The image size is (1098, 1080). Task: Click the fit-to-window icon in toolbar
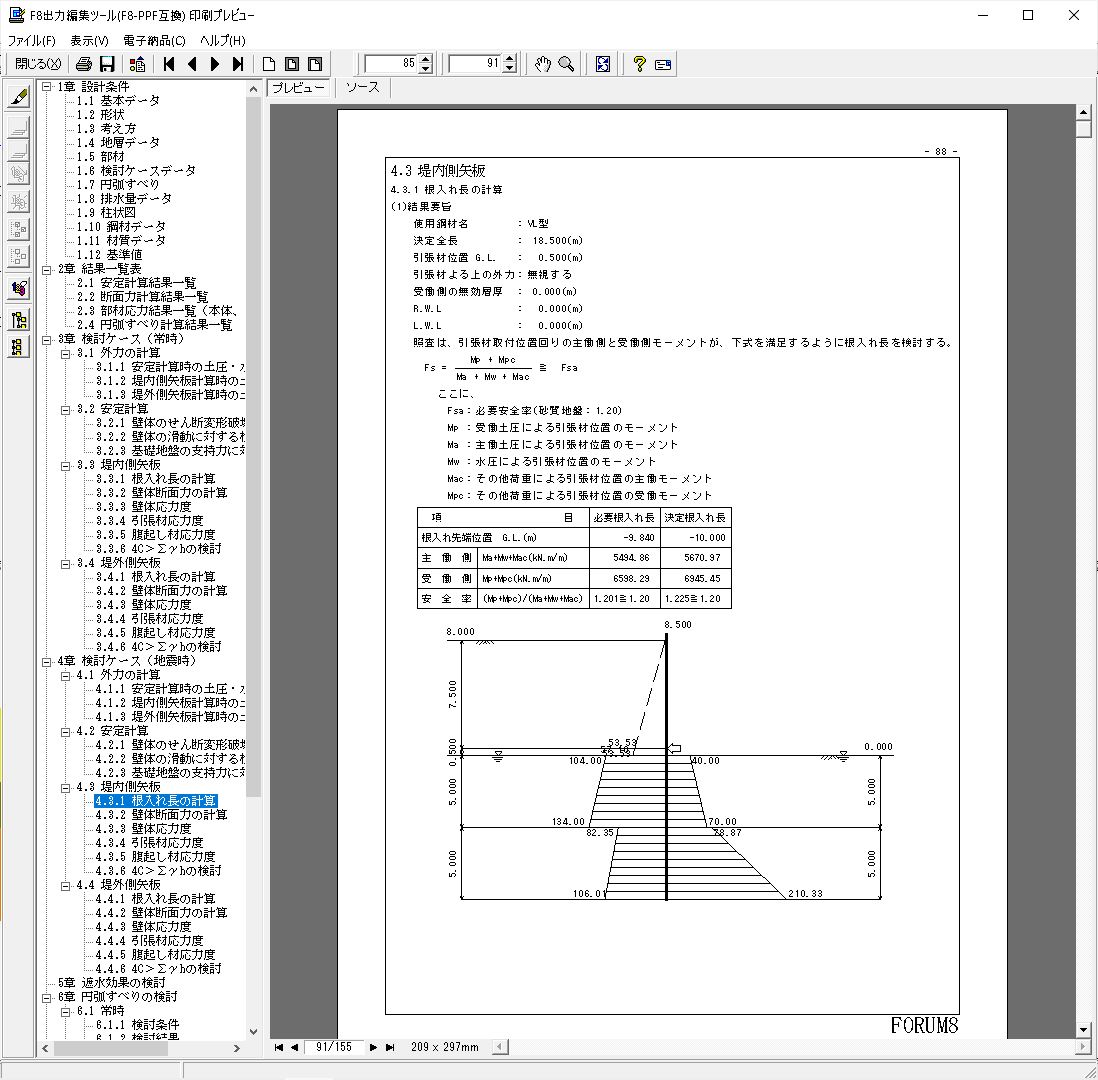(603, 64)
